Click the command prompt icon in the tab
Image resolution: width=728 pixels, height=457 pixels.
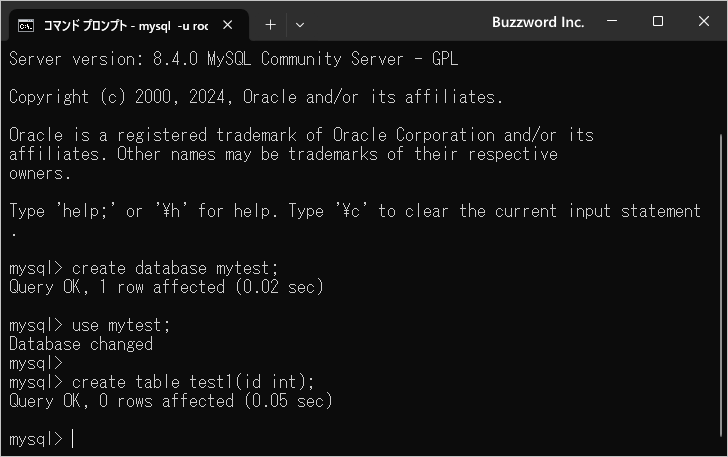click(x=26, y=26)
